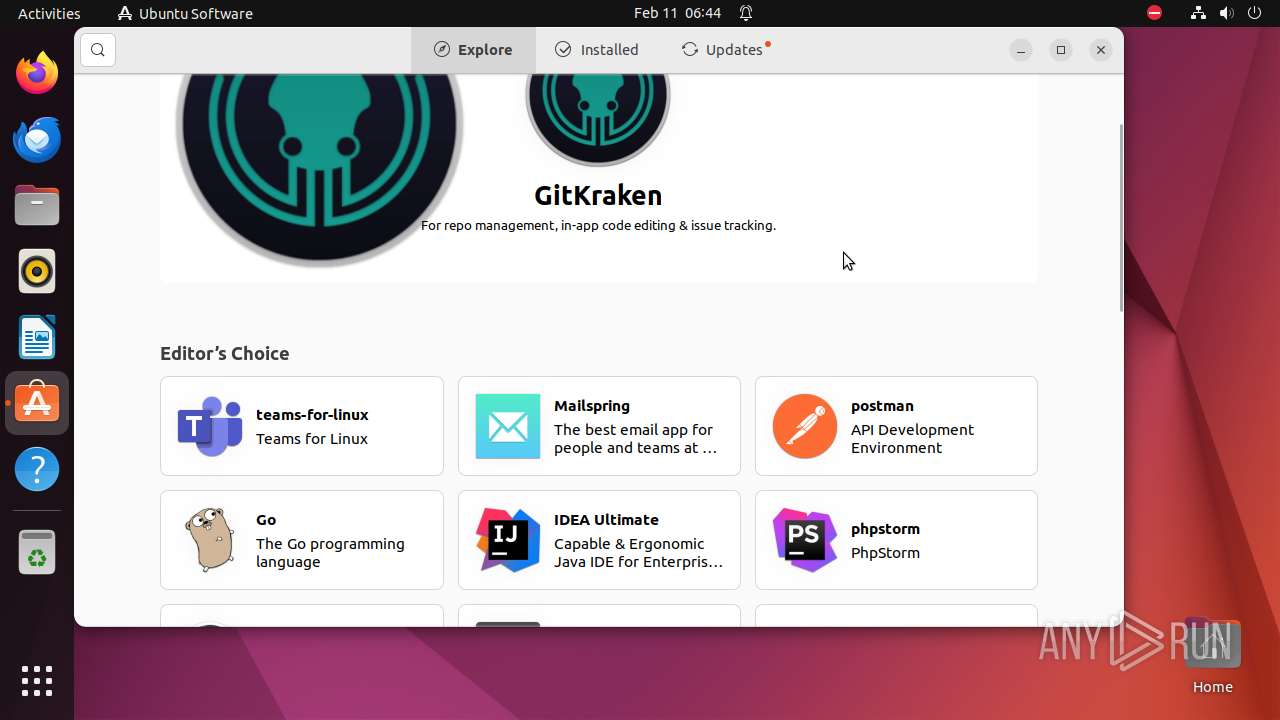Open the teams-for-linux app card
Screen dimensions: 1280x720
302,426
